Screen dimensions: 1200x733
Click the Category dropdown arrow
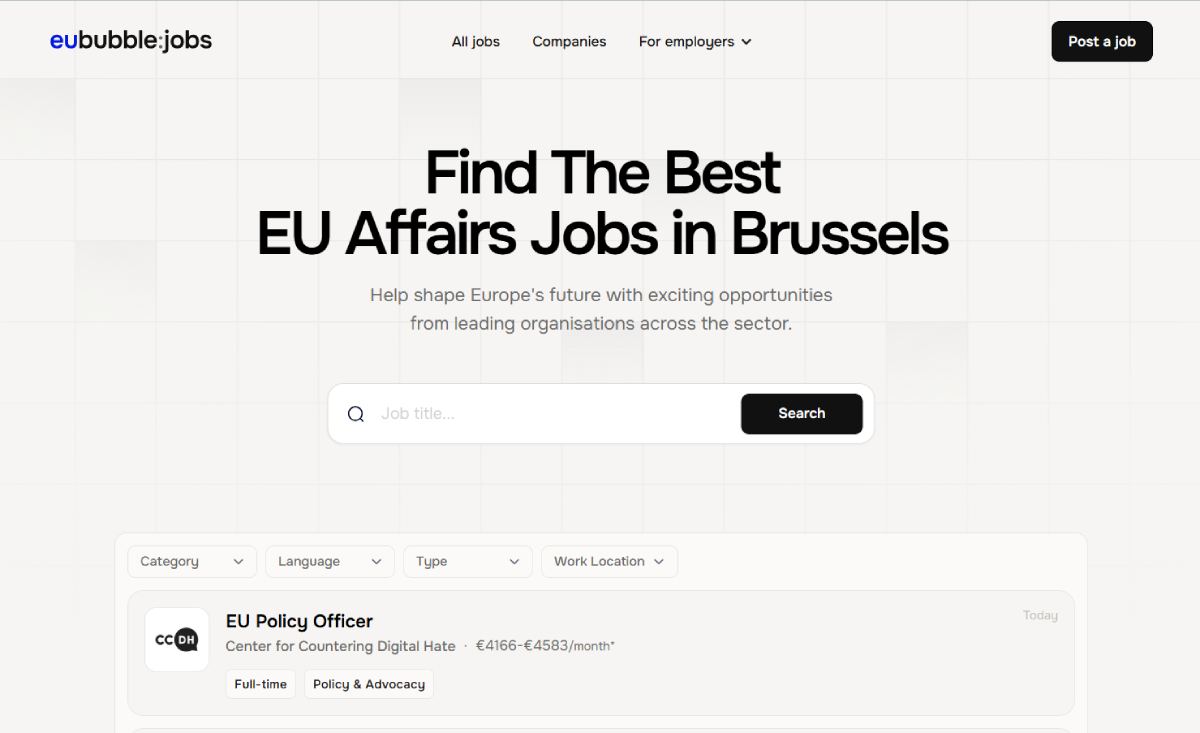pos(238,562)
